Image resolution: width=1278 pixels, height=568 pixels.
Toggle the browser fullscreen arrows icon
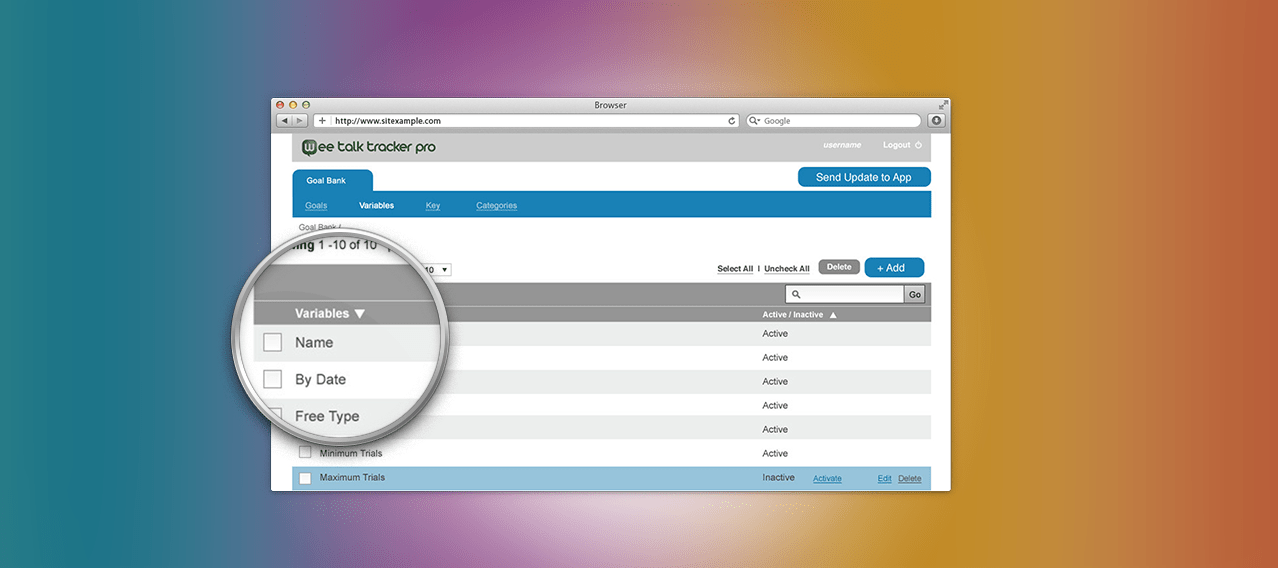942,104
